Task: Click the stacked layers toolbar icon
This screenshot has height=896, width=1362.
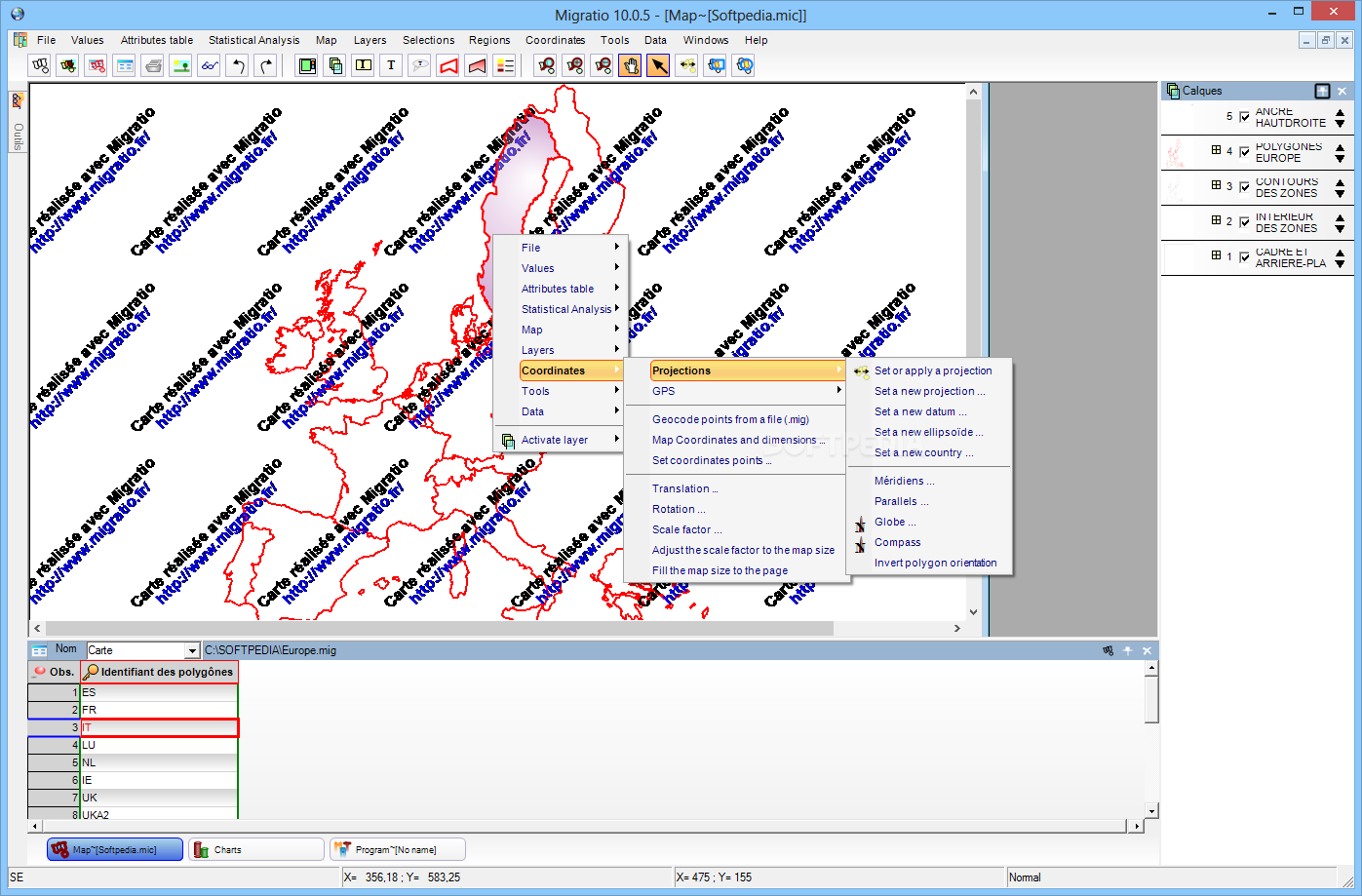Action: (x=335, y=65)
